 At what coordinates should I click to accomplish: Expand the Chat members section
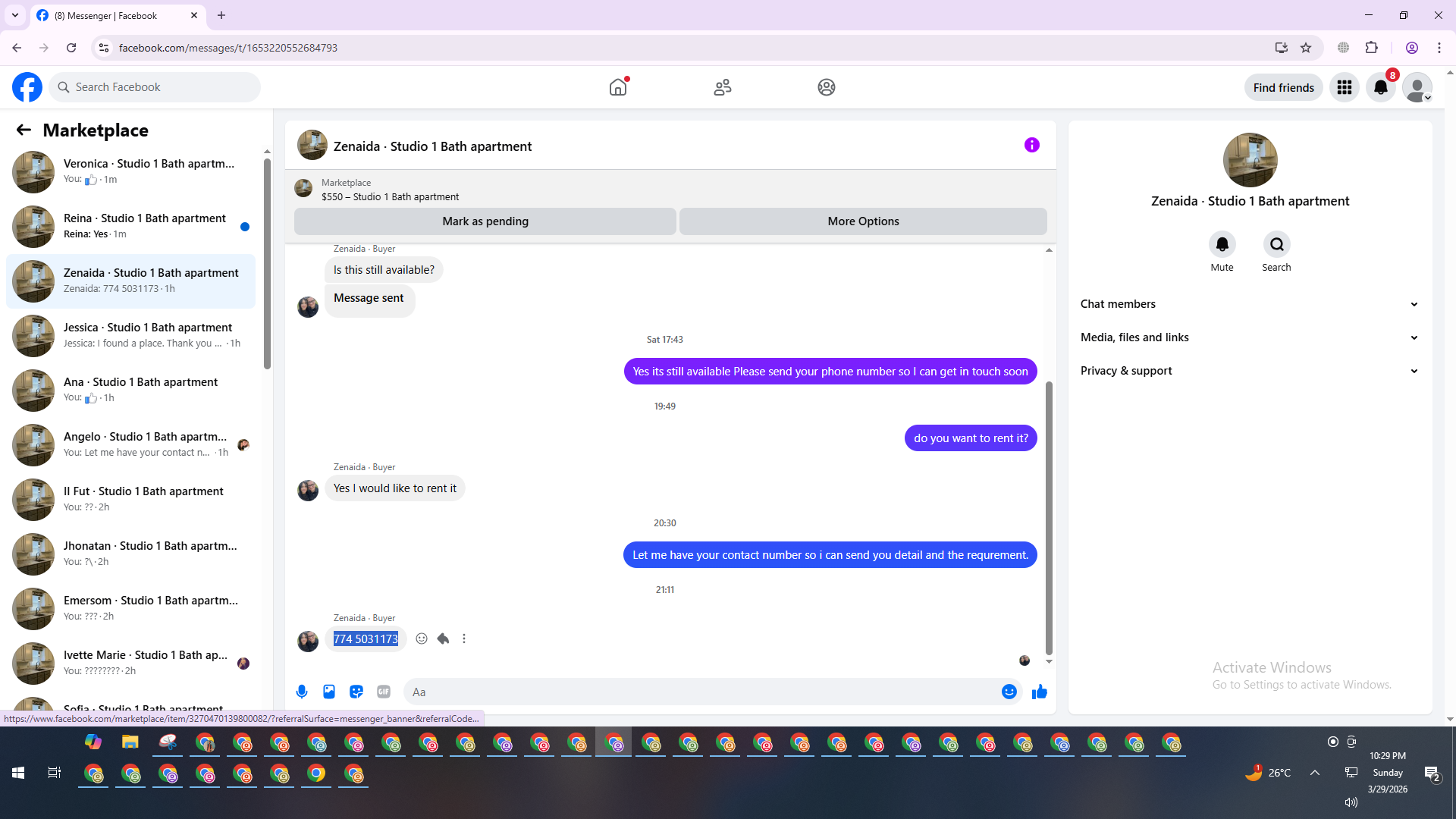click(1250, 304)
